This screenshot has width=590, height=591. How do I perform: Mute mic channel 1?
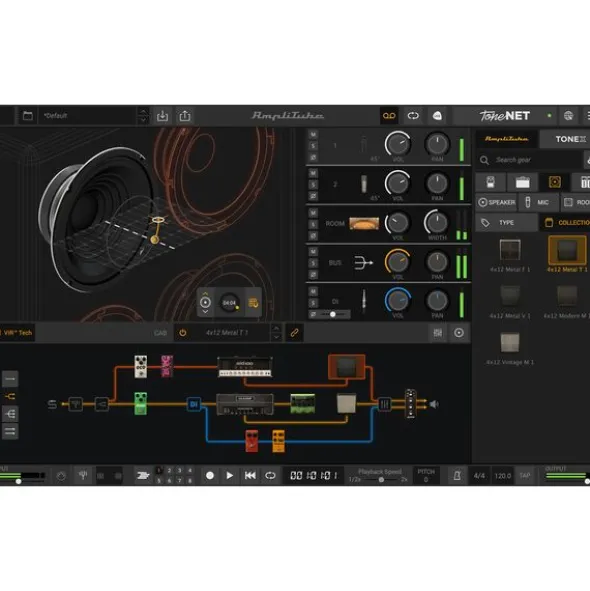(313, 135)
